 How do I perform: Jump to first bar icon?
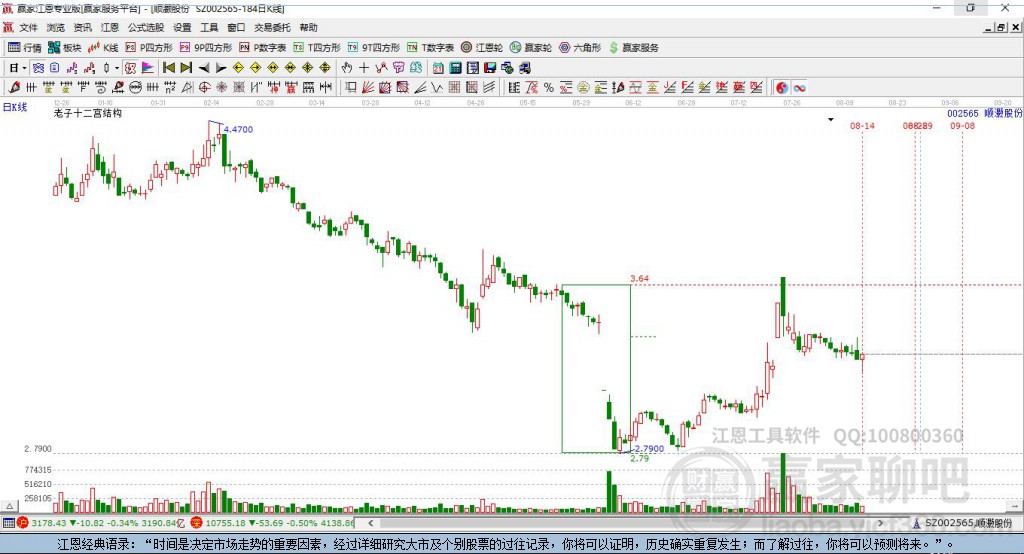[168, 68]
